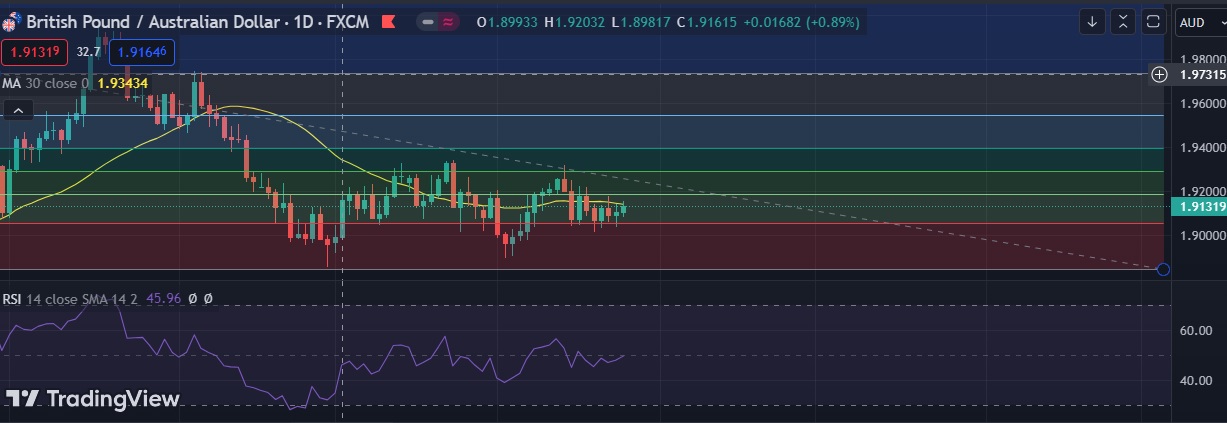This screenshot has width=1227, height=423.
Task: Click the 1.96000 price scale label
Action: pyautogui.click(x=1202, y=103)
